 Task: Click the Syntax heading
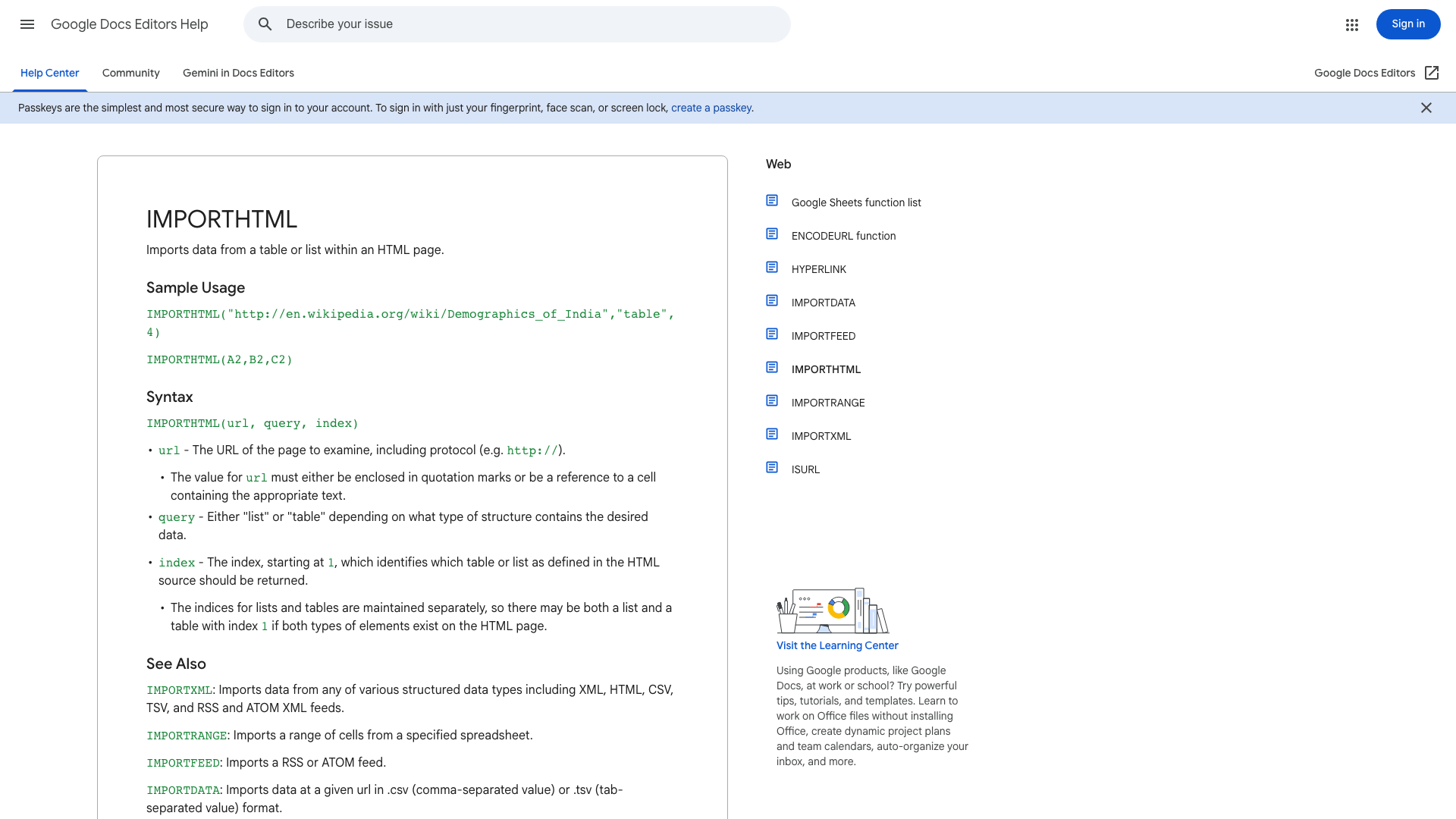tap(170, 397)
